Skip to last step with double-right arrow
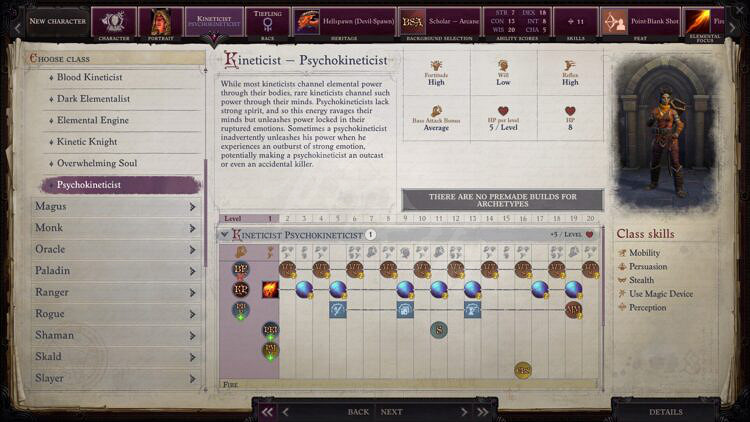This screenshot has height=422, width=750. tap(484, 411)
